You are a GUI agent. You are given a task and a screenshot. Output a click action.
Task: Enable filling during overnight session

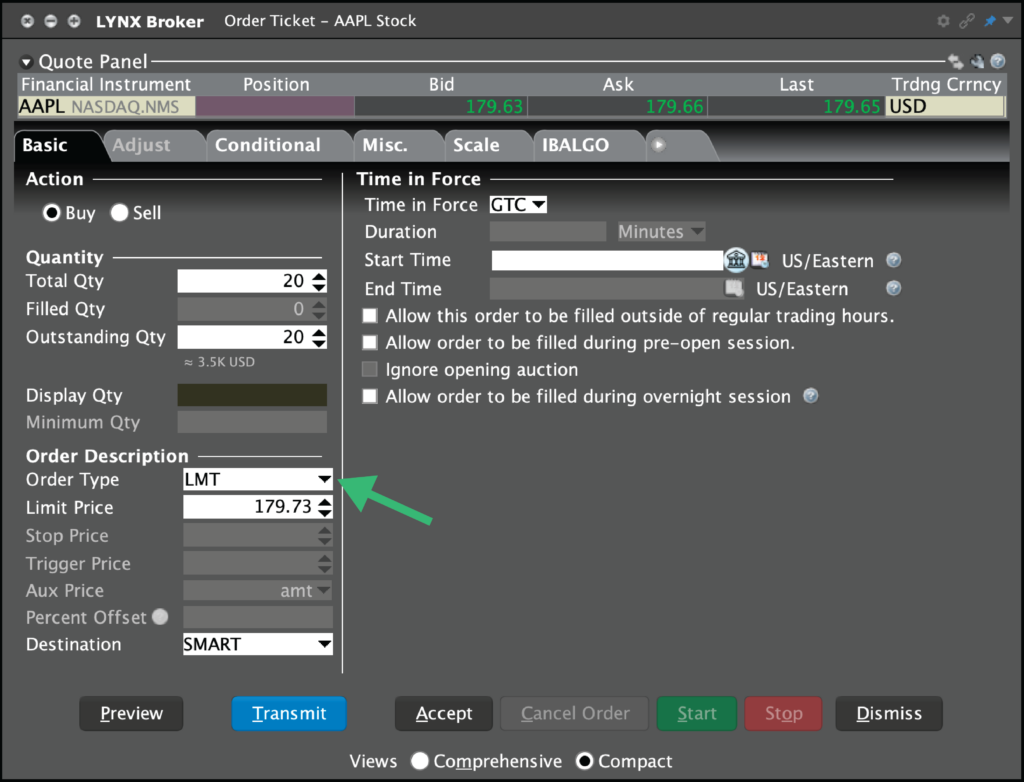[370, 397]
